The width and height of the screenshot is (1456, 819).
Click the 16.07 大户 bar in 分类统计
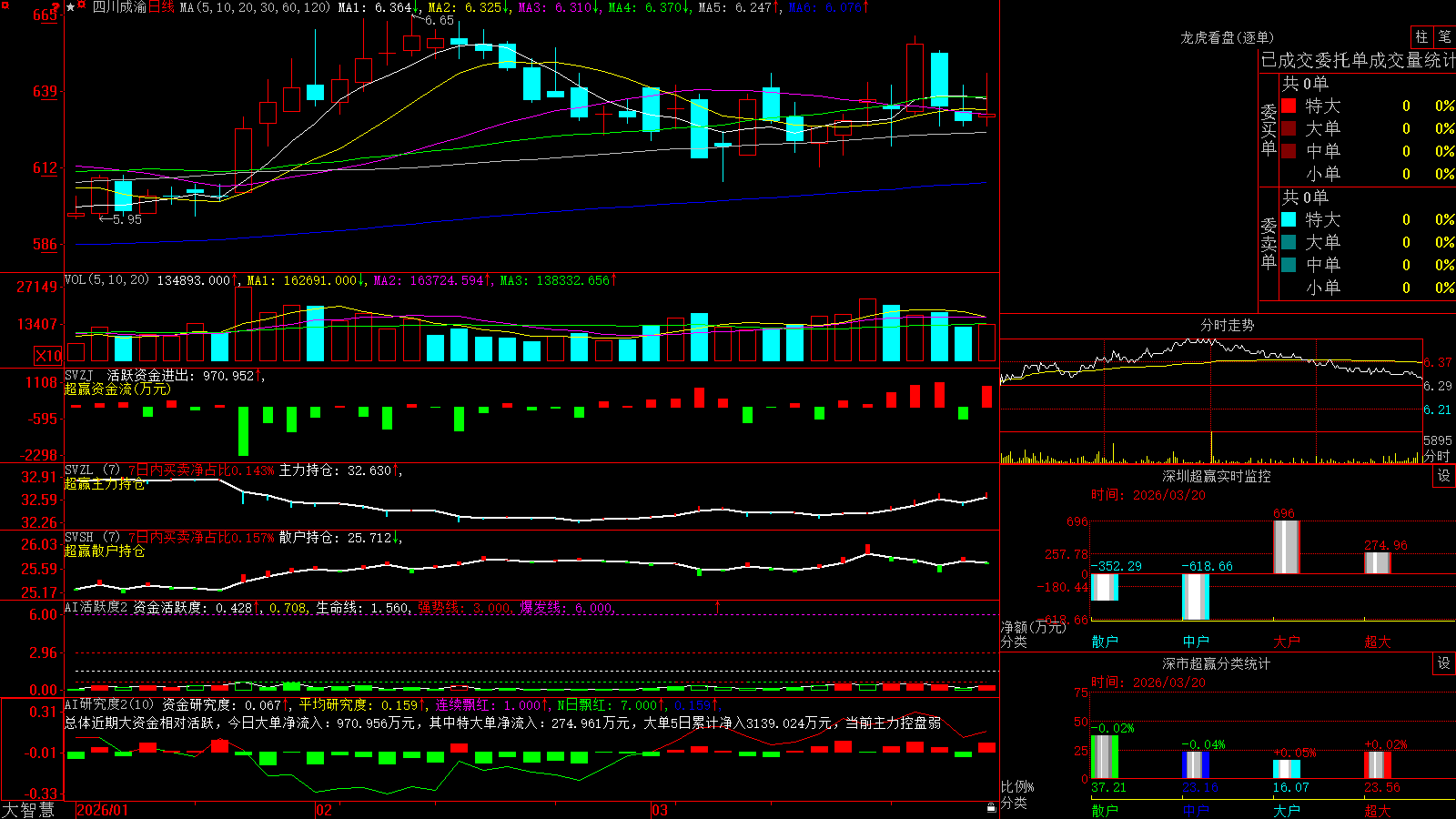point(1287,769)
